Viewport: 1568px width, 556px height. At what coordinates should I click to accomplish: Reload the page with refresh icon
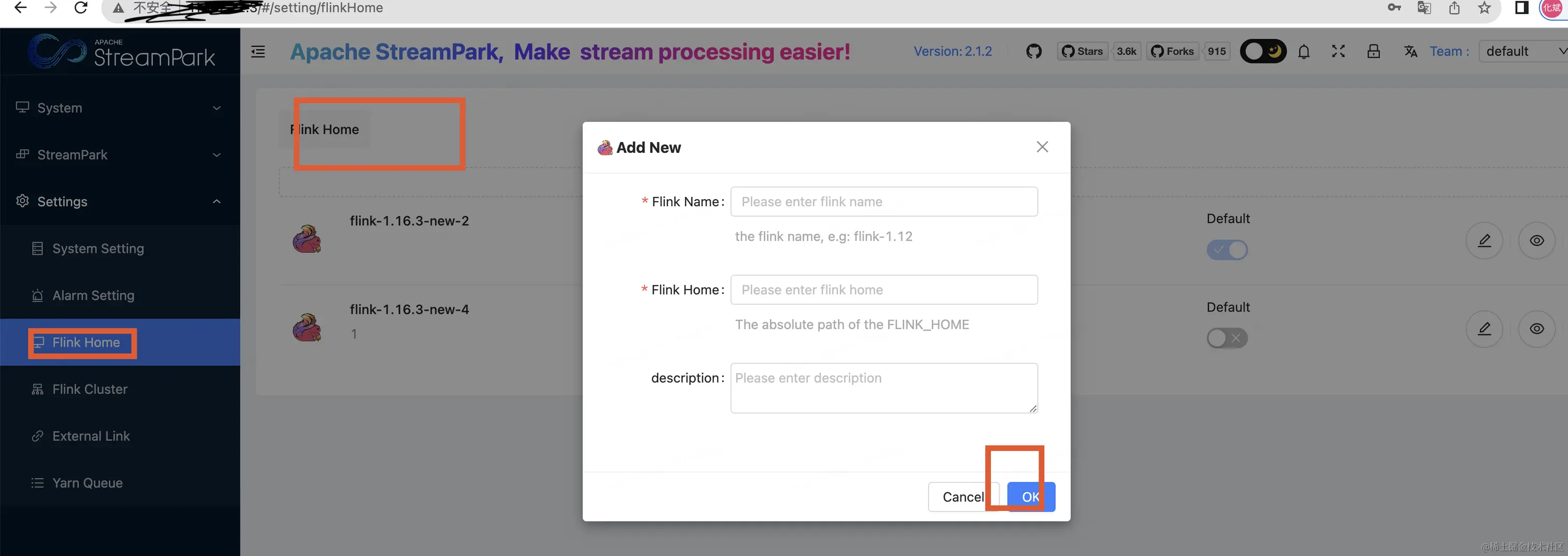pos(80,8)
